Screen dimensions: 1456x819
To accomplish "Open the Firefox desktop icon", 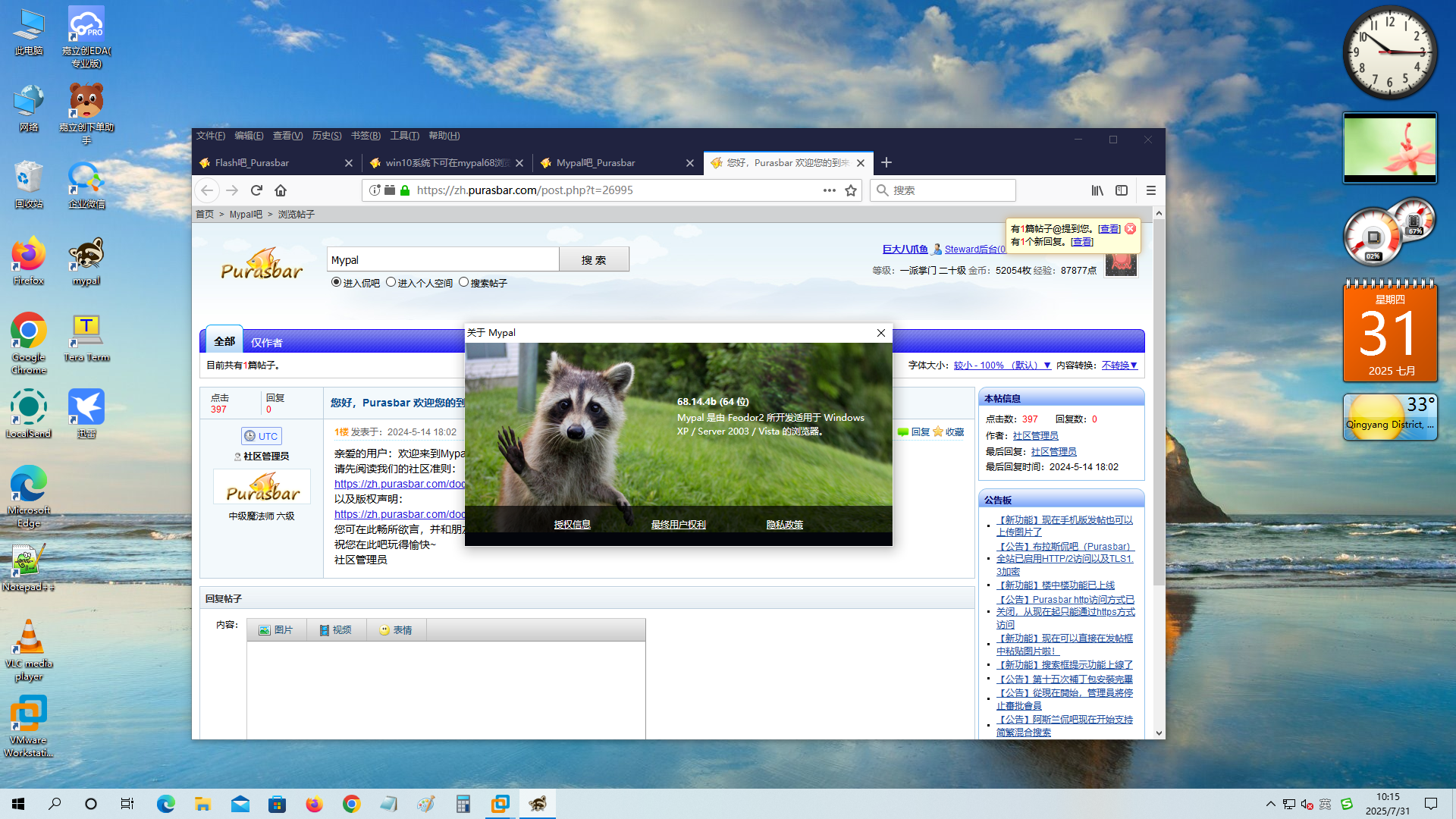I will [29, 262].
